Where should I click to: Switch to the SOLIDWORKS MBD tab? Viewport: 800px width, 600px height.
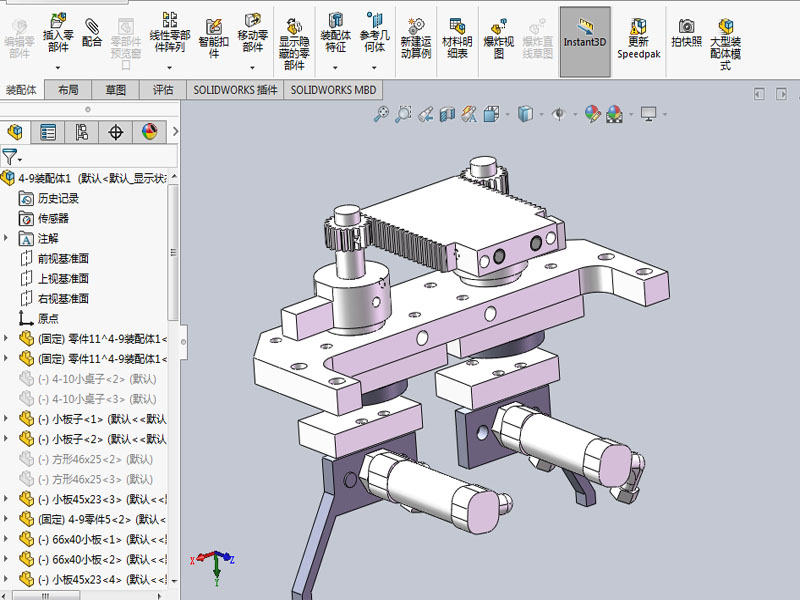(x=333, y=89)
